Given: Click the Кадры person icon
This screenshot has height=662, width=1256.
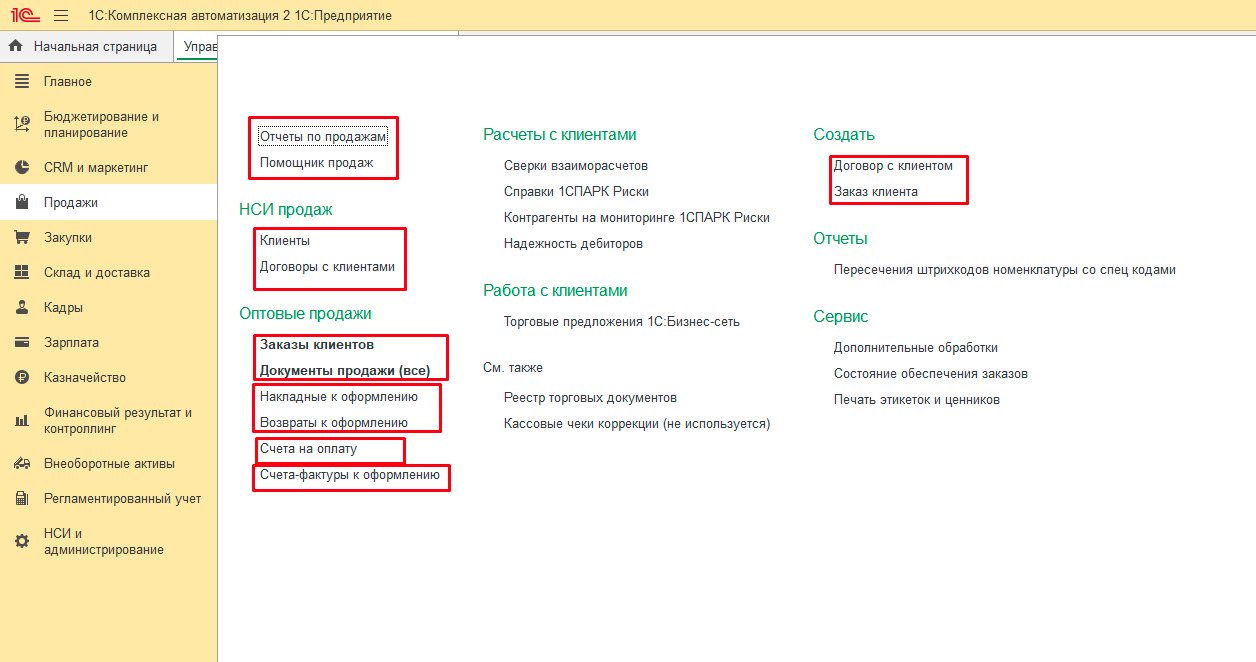Looking at the screenshot, I should click(22, 308).
